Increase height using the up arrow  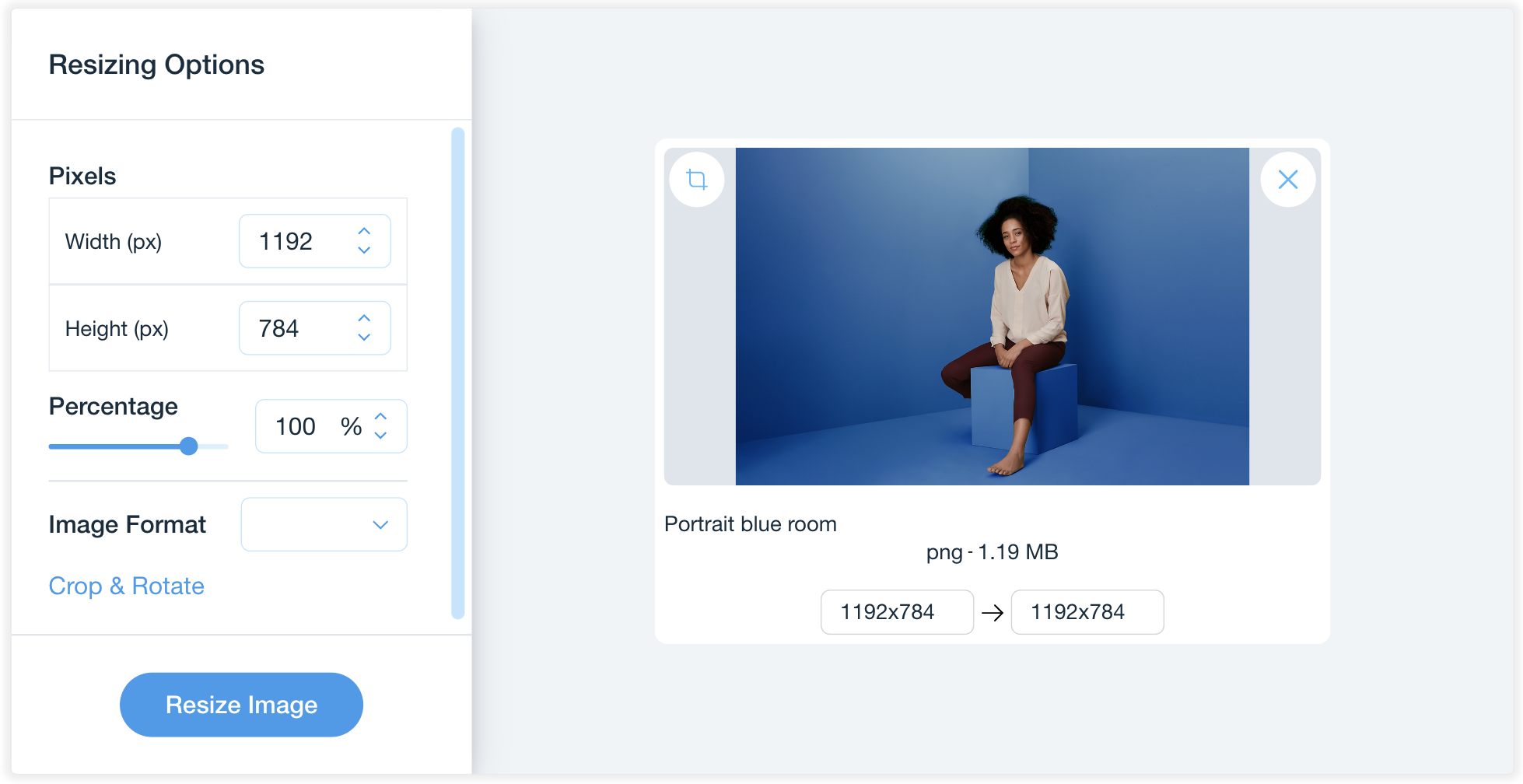tap(364, 319)
